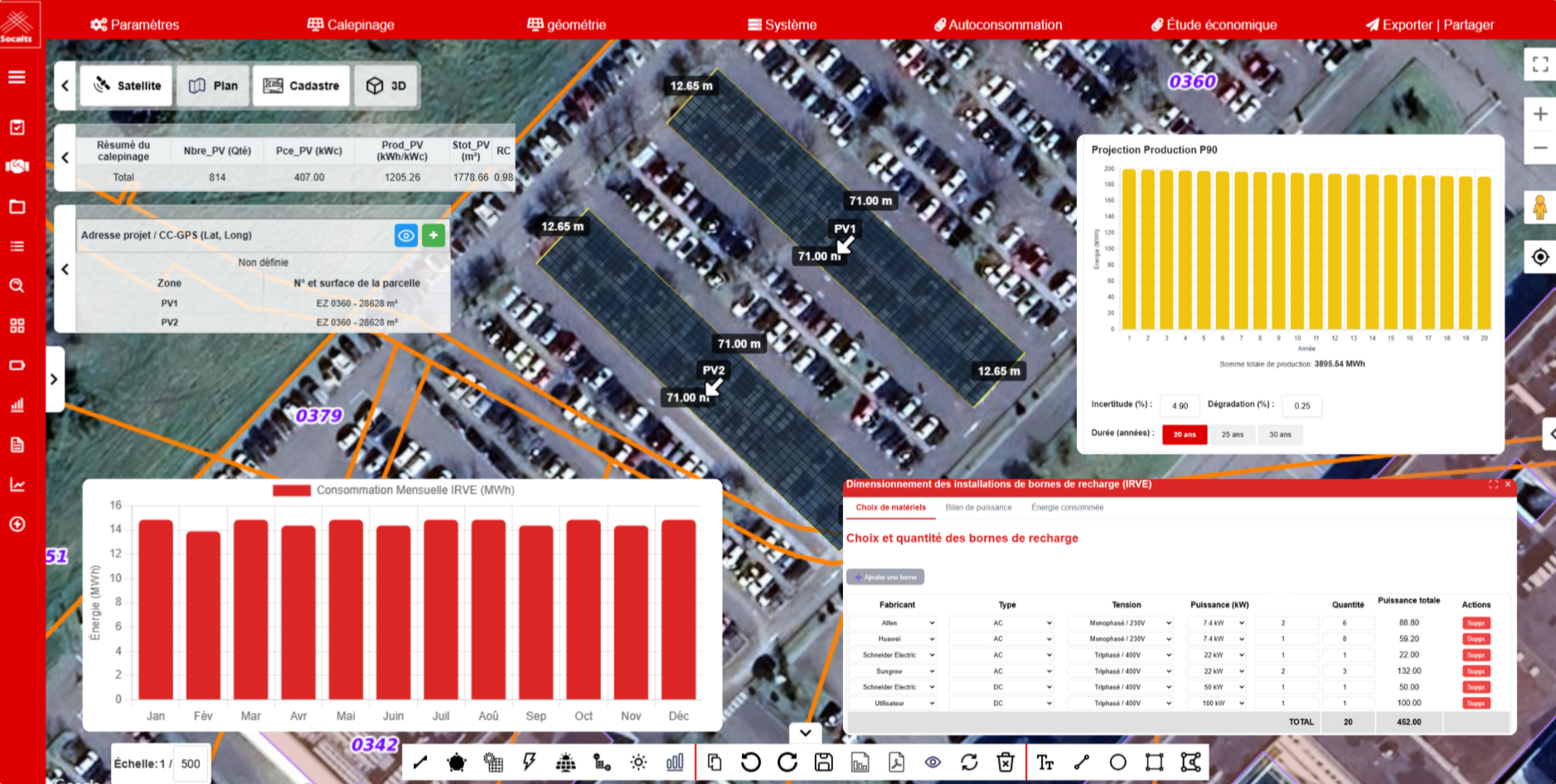Center the map with the location target icon
Image resolution: width=1556 pixels, height=784 pixels.
click(1540, 257)
